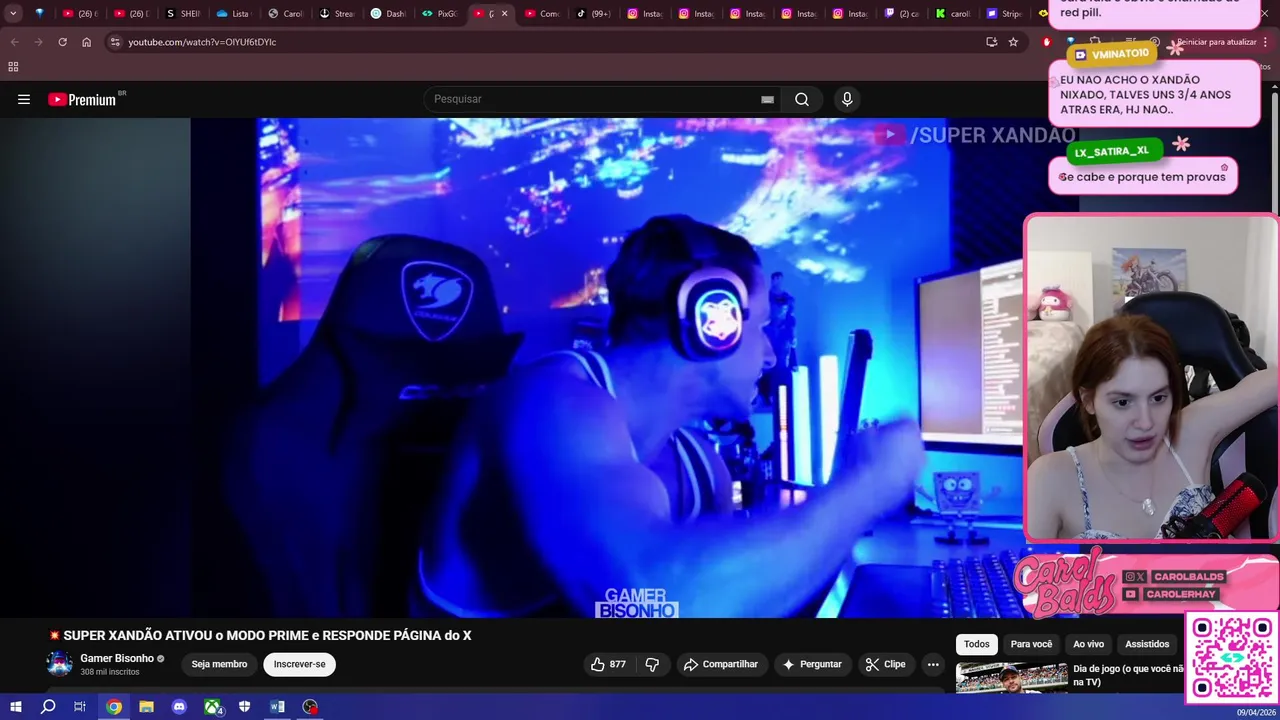Switch to the Stripe browser tab
This screenshot has height=720, width=1280.
[x=1004, y=14]
